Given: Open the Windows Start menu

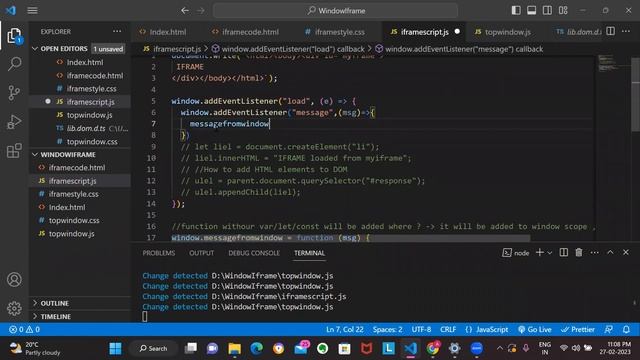Looking at the screenshot, I should click(x=116, y=348).
